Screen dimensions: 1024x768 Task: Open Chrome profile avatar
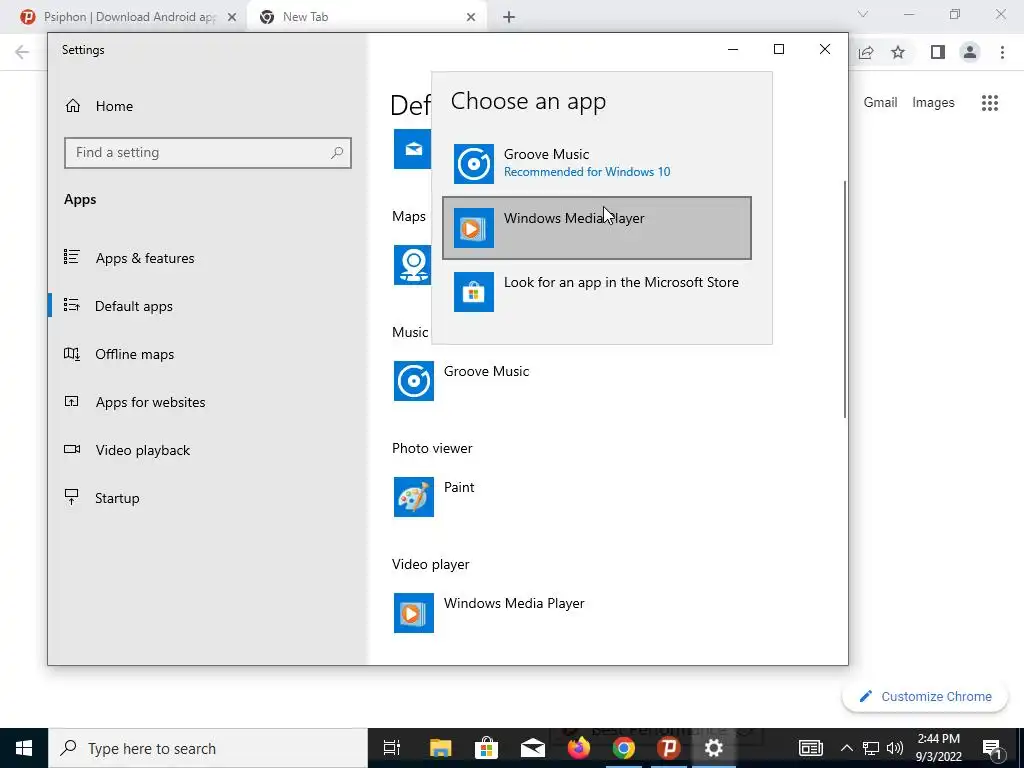(x=970, y=52)
